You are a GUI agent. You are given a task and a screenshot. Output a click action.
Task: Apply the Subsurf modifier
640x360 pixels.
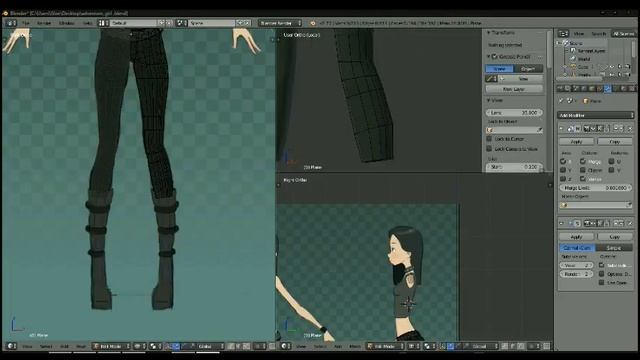pyautogui.click(x=576, y=237)
